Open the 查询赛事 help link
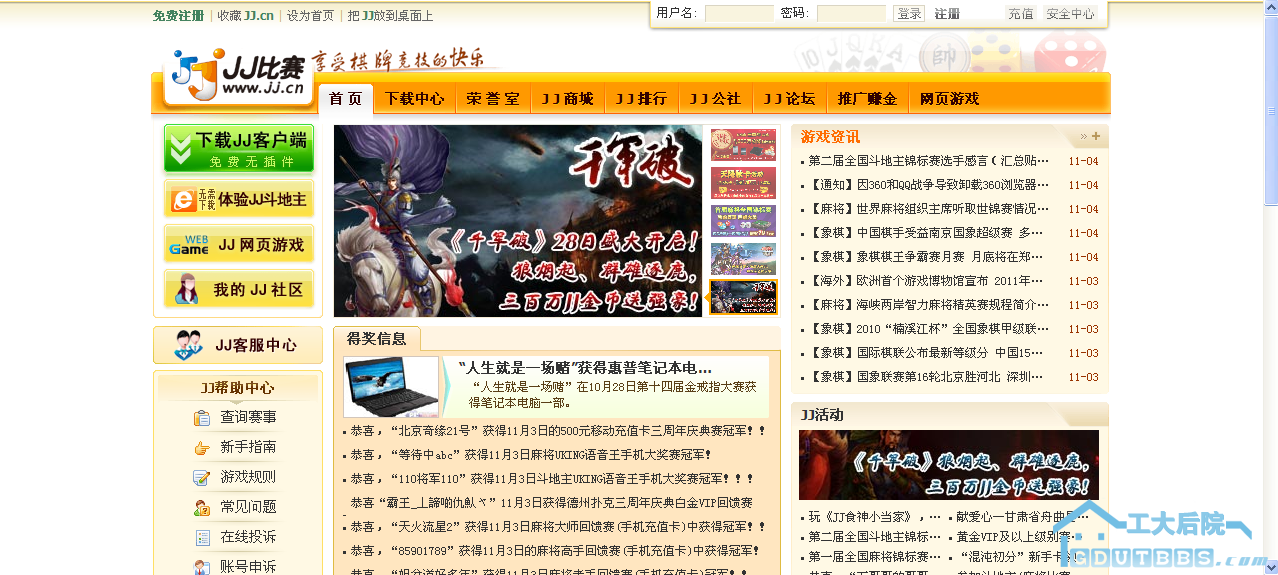Screen dimensions: 1278x575 click(248, 418)
